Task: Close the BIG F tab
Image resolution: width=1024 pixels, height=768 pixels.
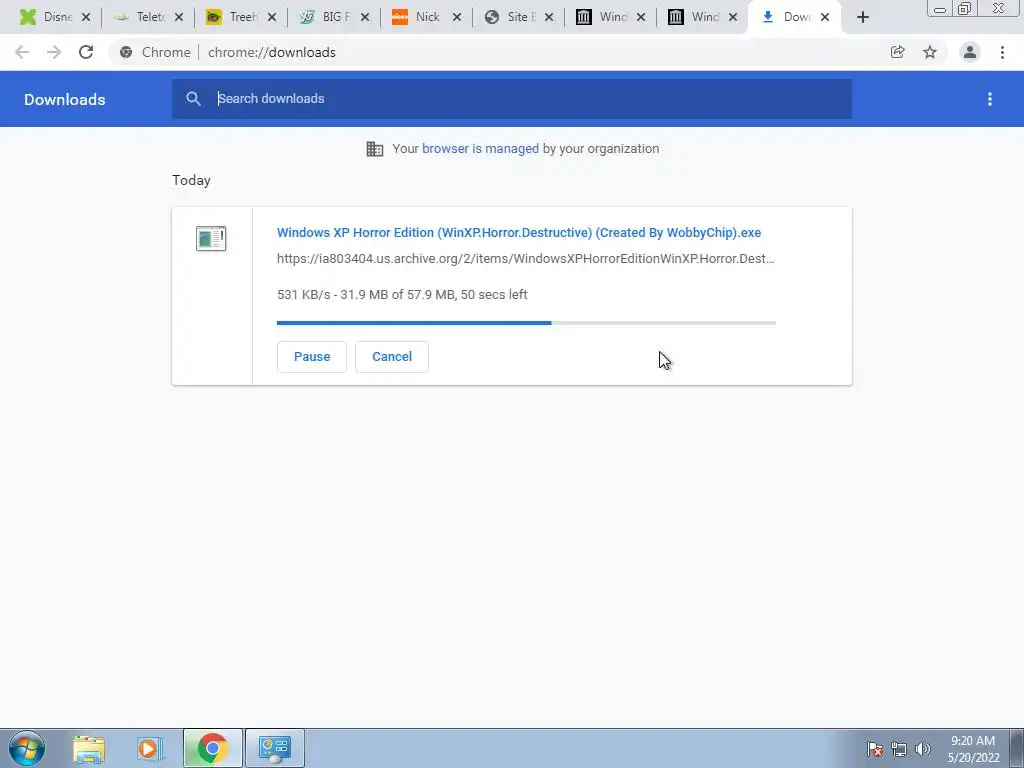Action: pyautogui.click(x=365, y=17)
